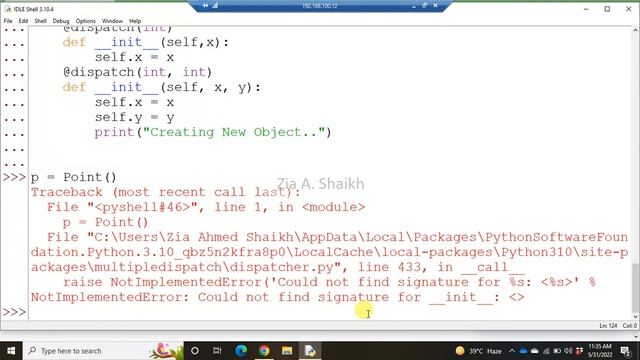Close the remote desktop connection bar
Image resolution: width=640 pixels, height=360 pixels.
[436, 6]
